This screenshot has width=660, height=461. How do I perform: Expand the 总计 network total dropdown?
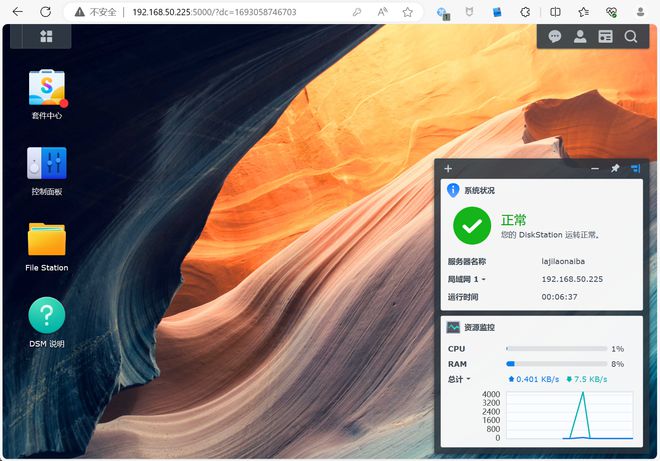pos(459,379)
